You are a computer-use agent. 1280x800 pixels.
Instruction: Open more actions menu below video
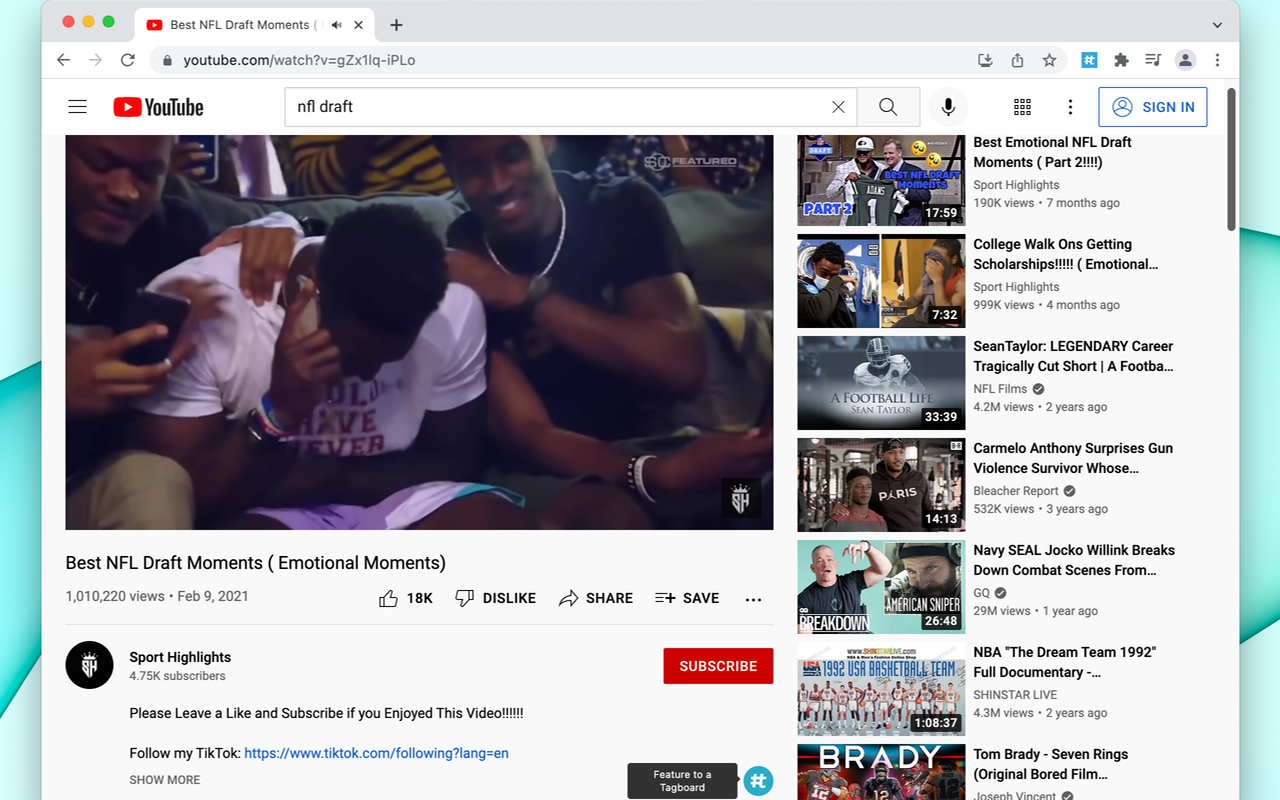(753, 599)
